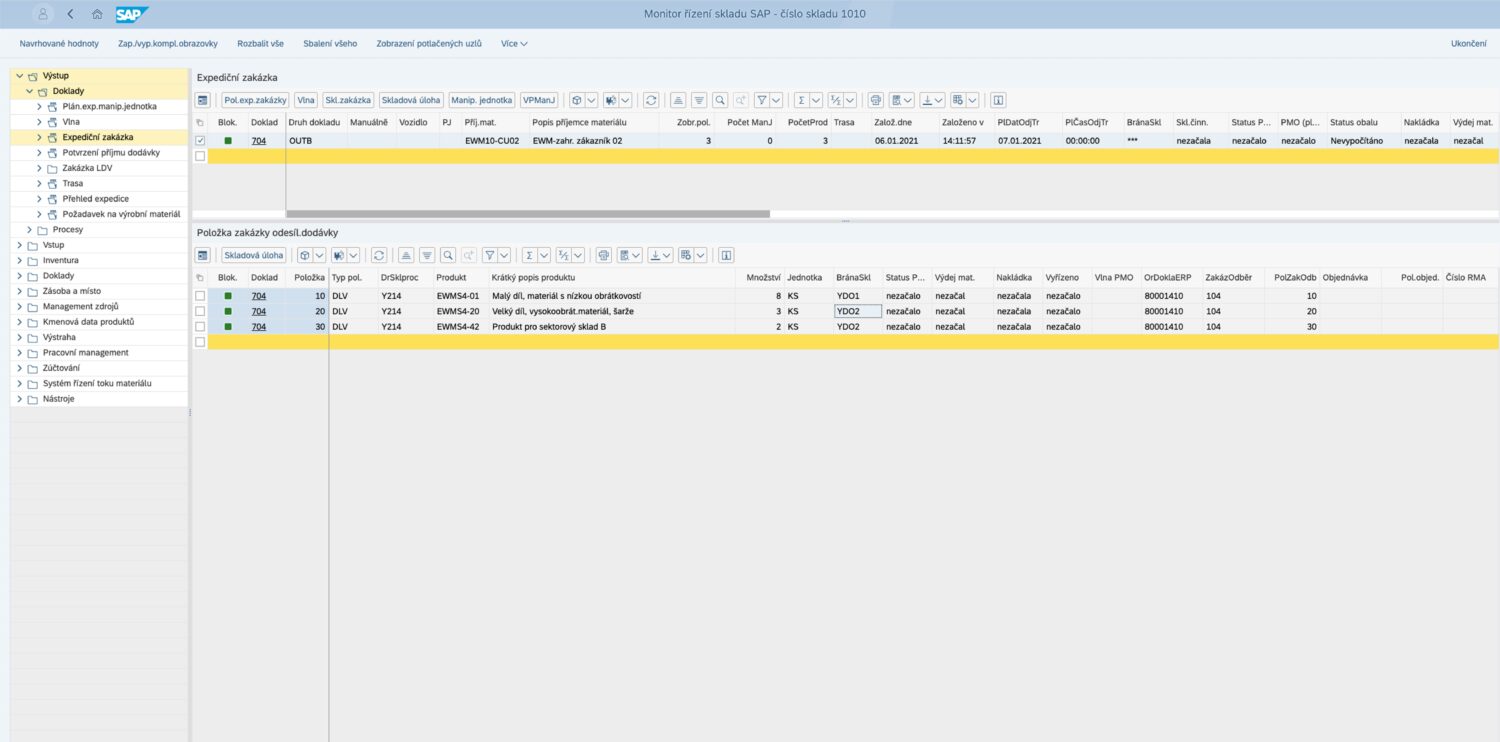Expand the Procesy tree node
The width and height of the screenshot is (1500, 742).
[30, 230]
